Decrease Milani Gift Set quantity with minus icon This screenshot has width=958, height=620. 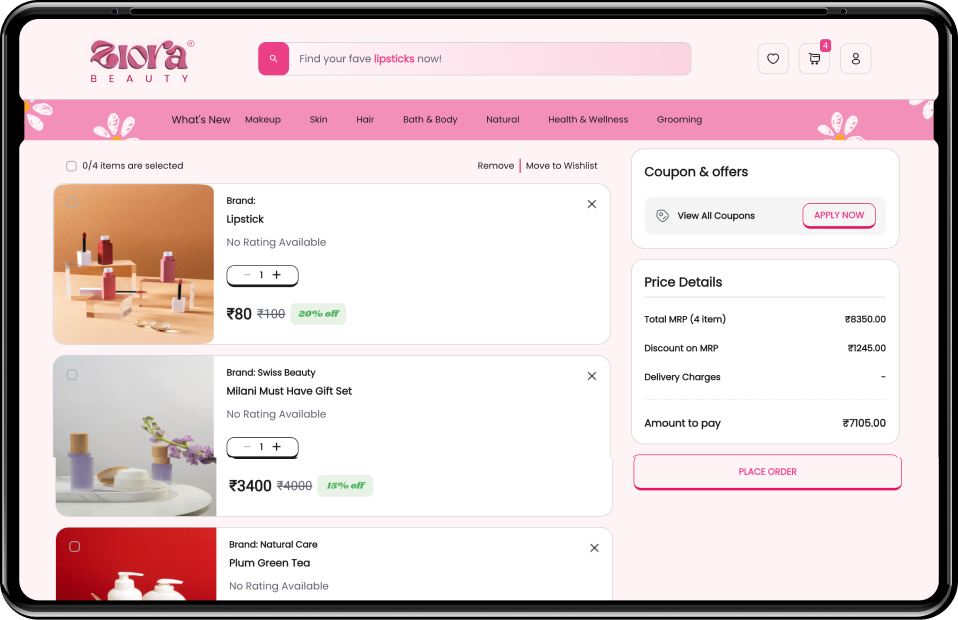[246, 447]
